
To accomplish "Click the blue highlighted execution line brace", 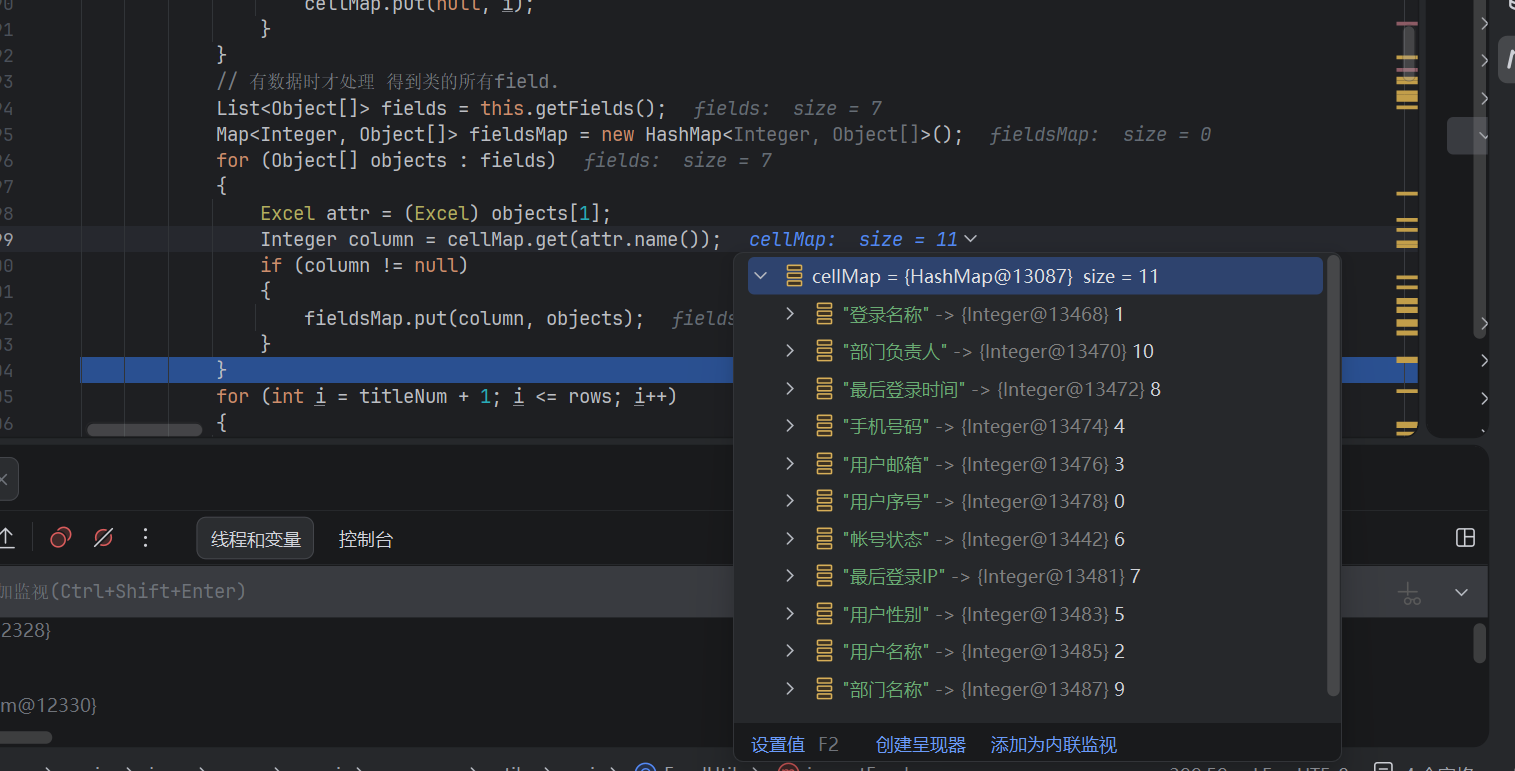I will click(x=222, y=370).
